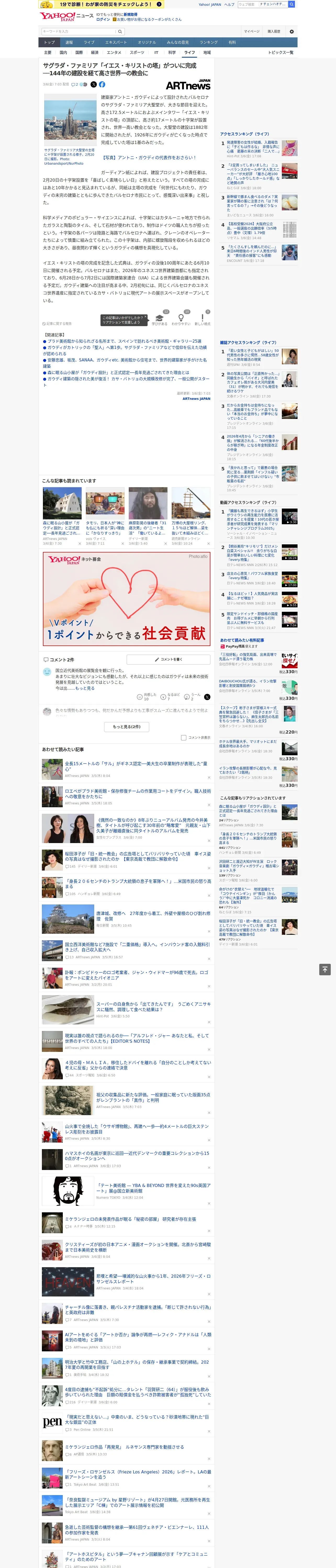Click the なるほど reaction on the first comment

coord(170,696)
